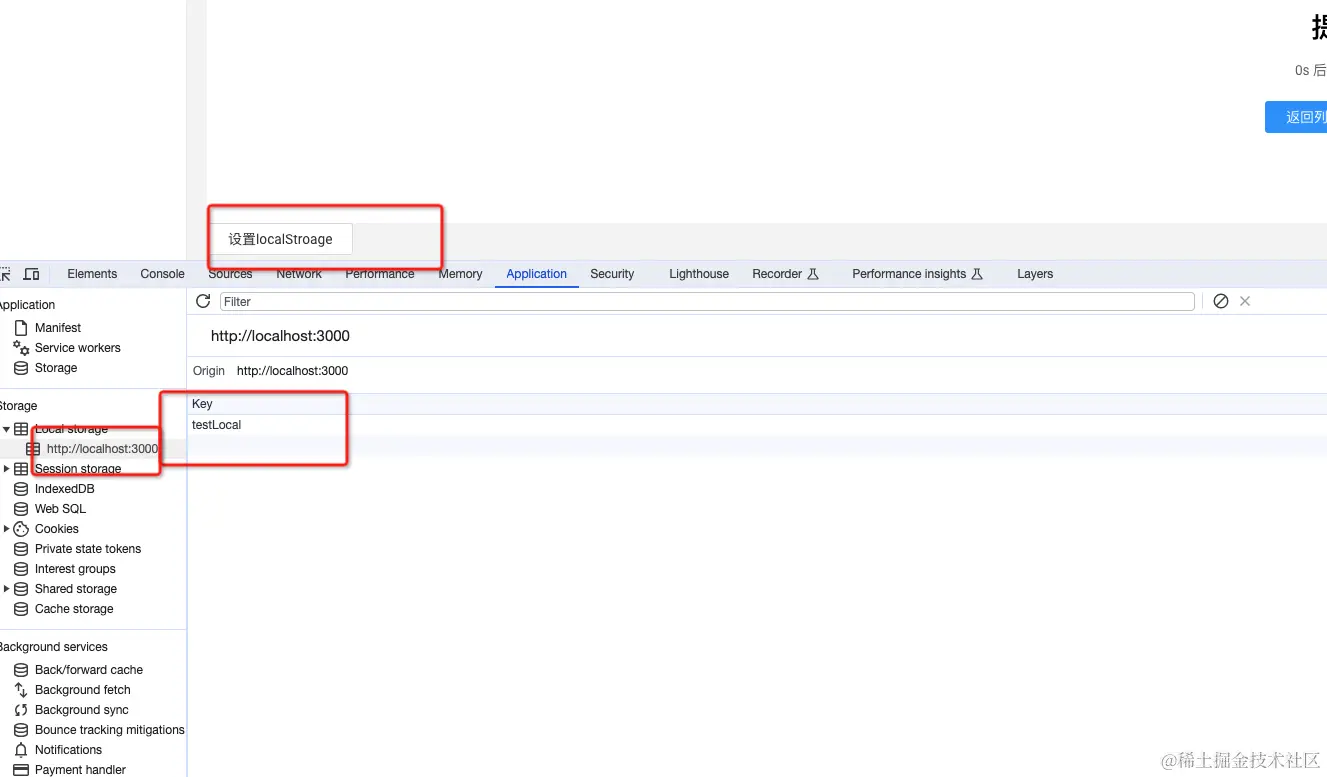Viewport: 1327px width, 777px height.
Task: Go to the Security tab
Action: tap(612, 274)
